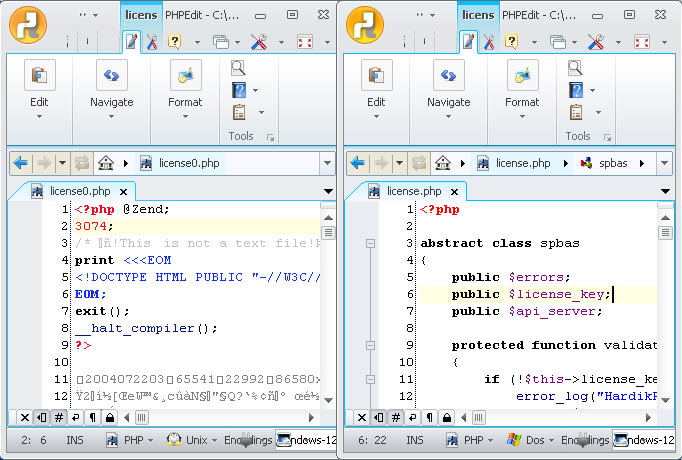Viewport: 682px width, 460px height.
Task: Open the PHPEdit application orb in the license.php window
Action: coord(365,25)
